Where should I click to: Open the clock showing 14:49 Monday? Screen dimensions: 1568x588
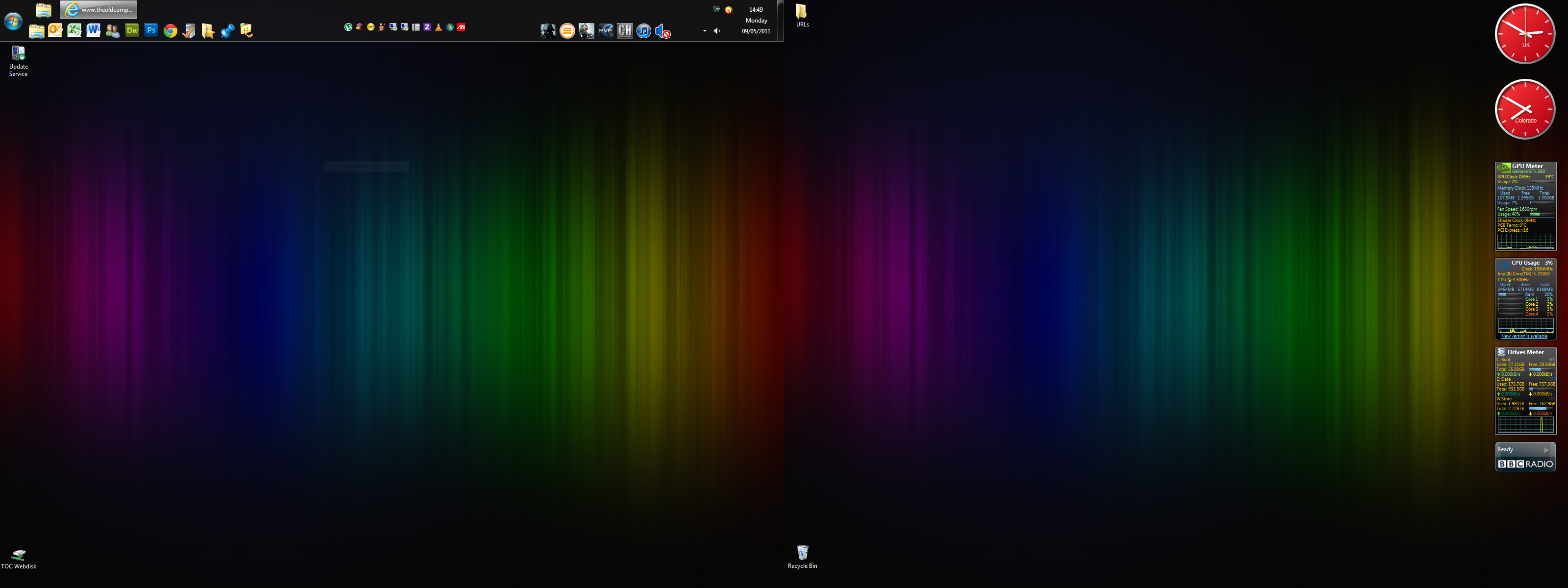click(x=756, y=20)
